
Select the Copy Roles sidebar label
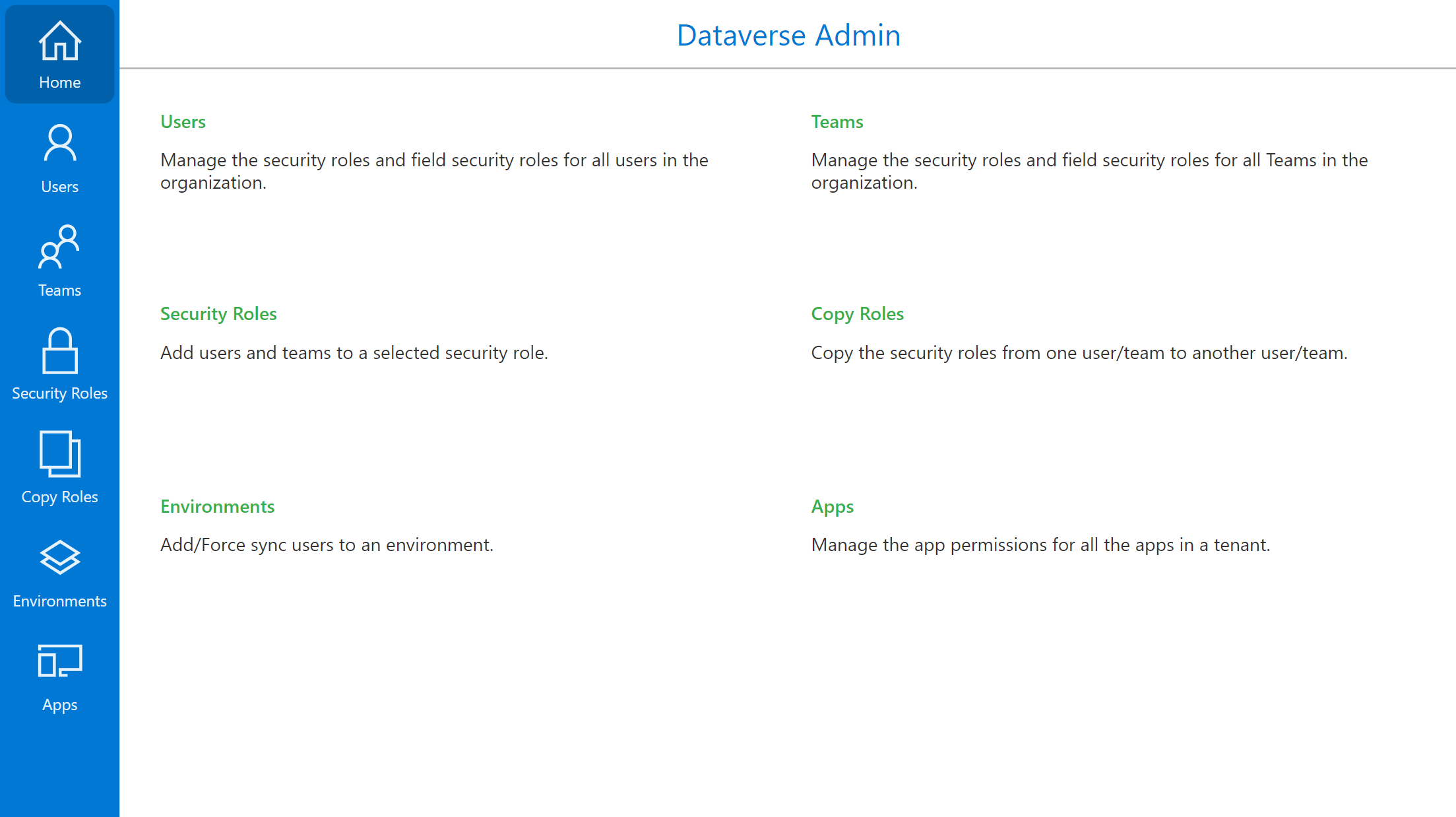click(59, 497)
